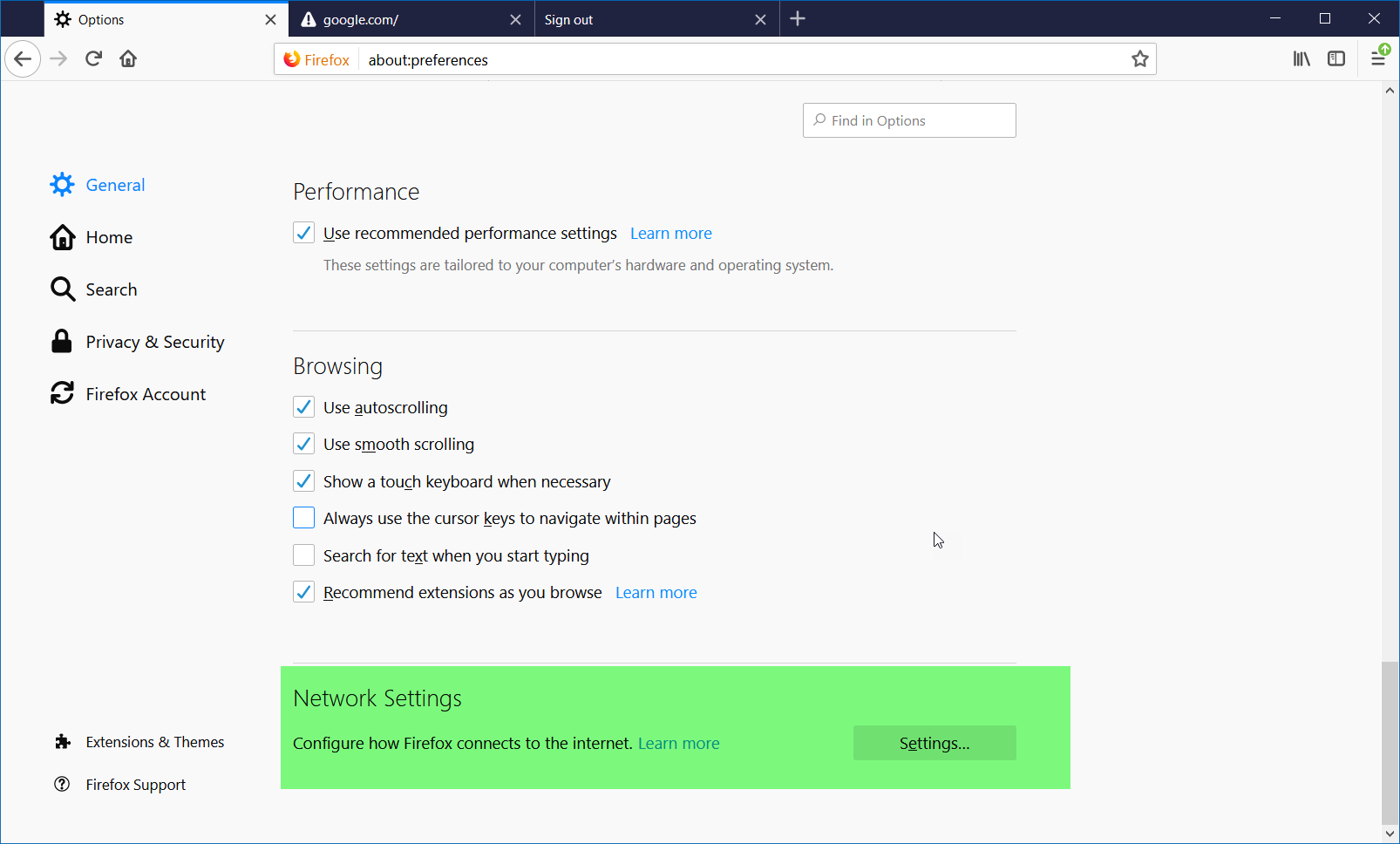Open Learn more link for performance settings
Image resolution: width=1400 pixels, height=844 pixels.
coord(671,233)
